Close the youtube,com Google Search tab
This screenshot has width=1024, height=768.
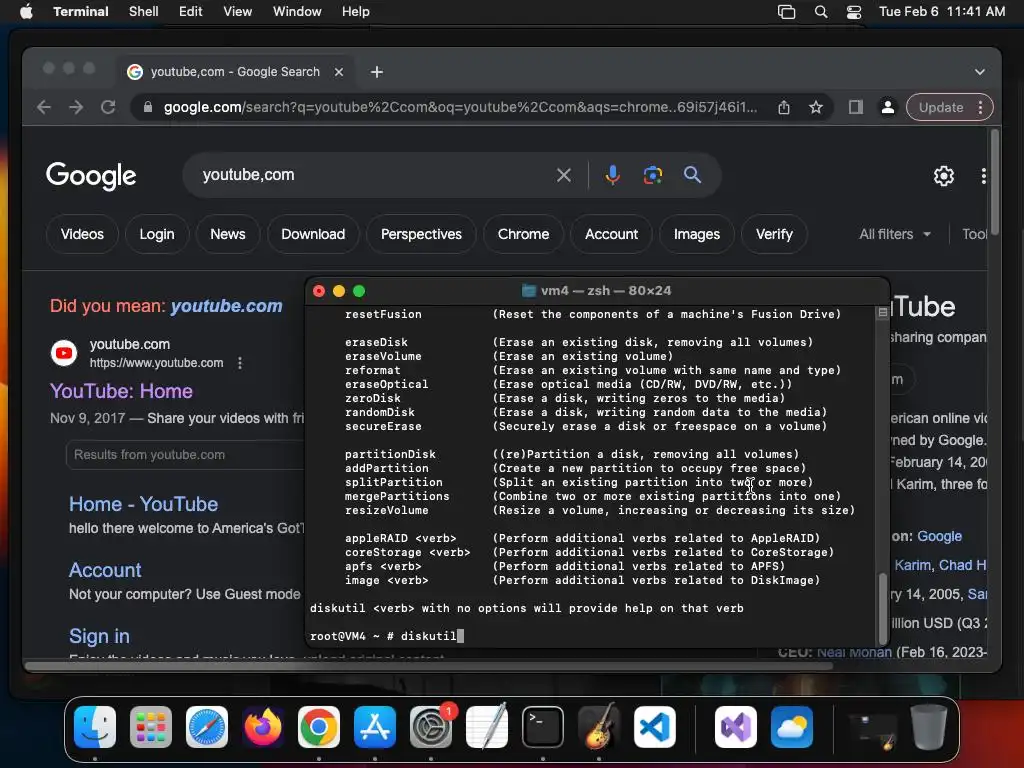point(338,72)
